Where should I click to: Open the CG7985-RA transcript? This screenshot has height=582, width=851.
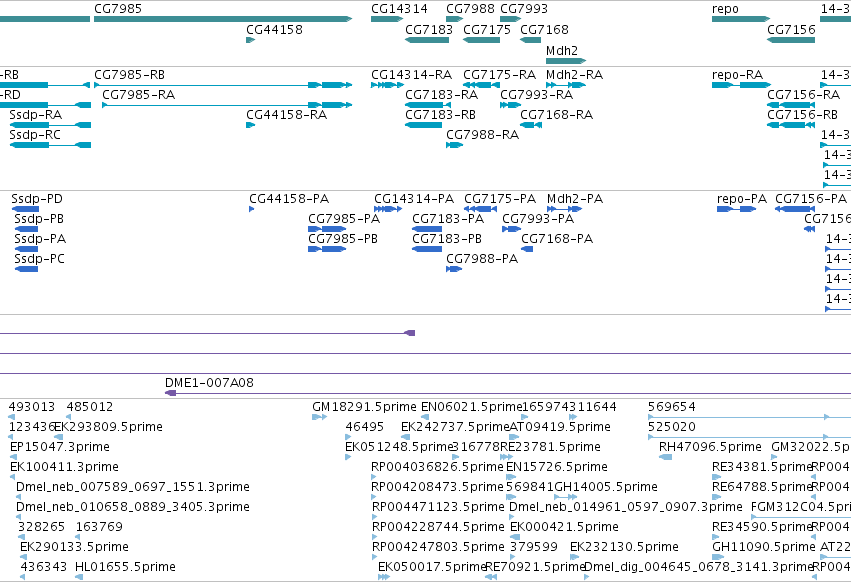(x=227, y=105)
